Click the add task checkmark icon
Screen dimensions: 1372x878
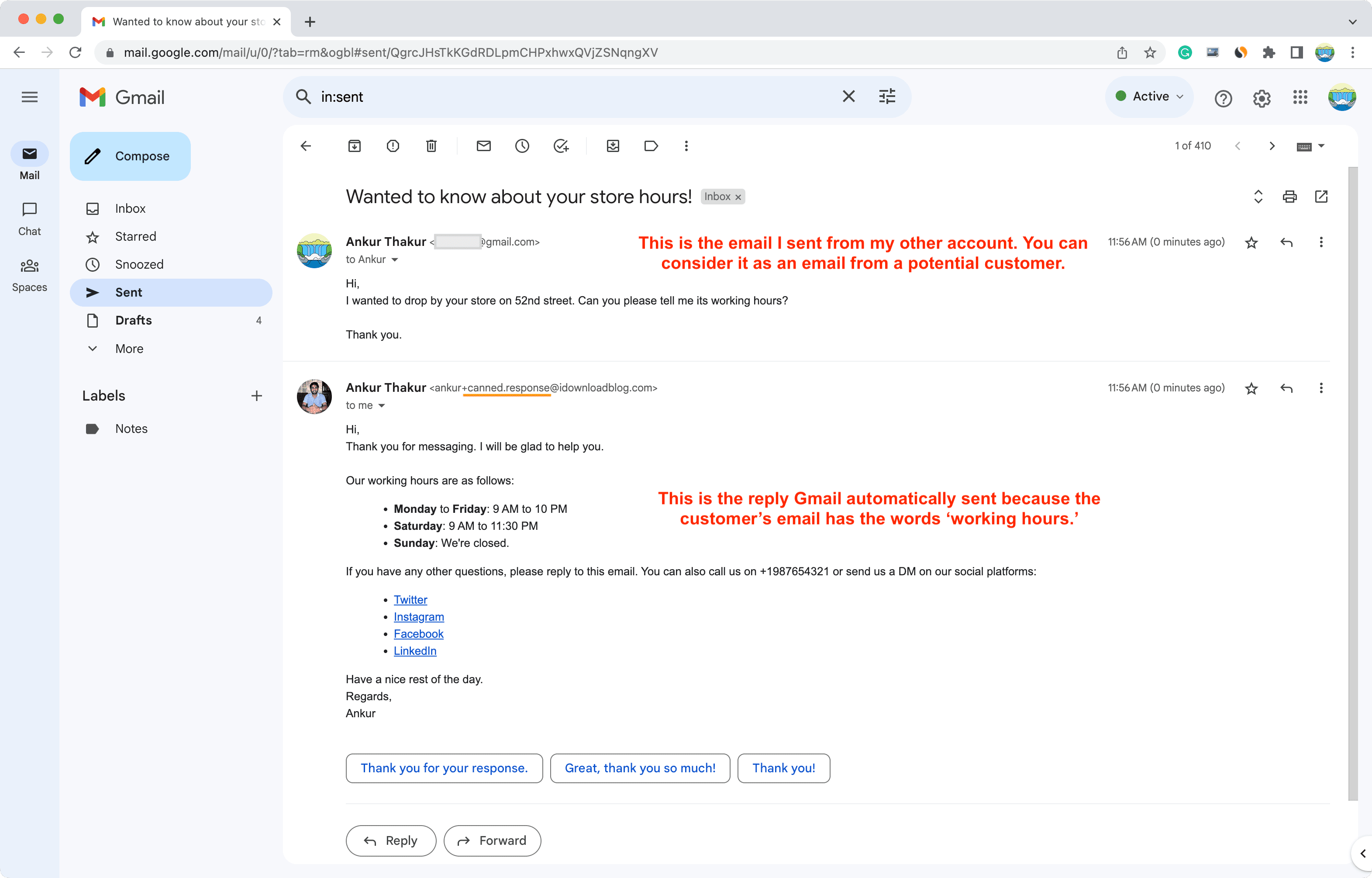pyautogui.click(x=561, y=146)
